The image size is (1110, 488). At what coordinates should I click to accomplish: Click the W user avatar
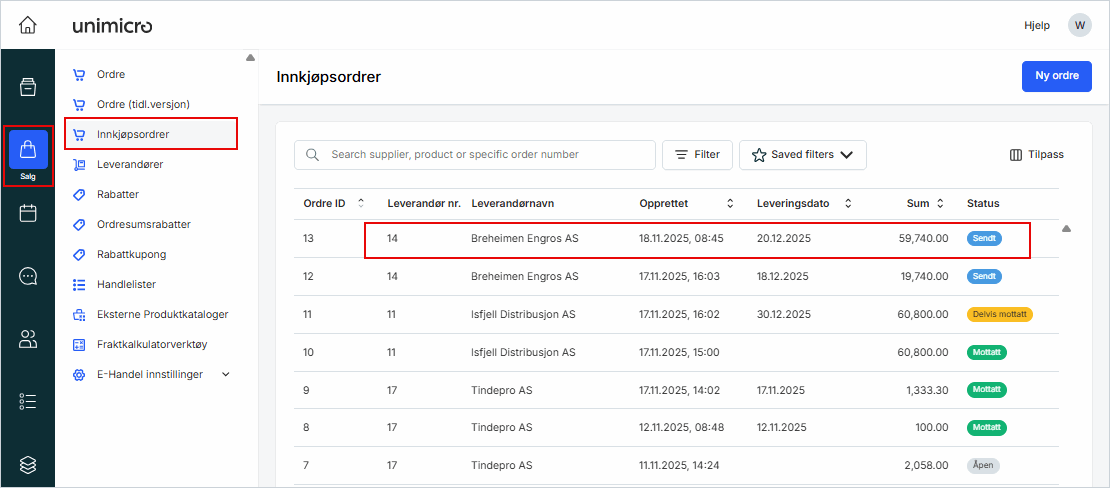(x=1079, y=25)
